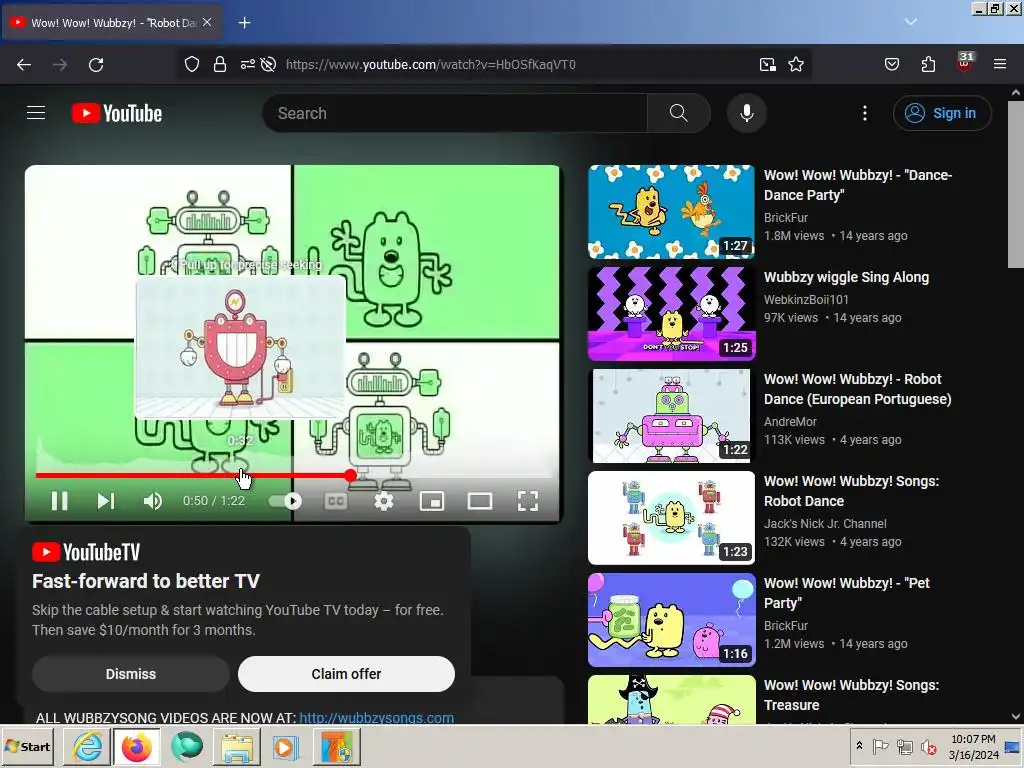Save page to Pocket

click(x=891, y=64)
